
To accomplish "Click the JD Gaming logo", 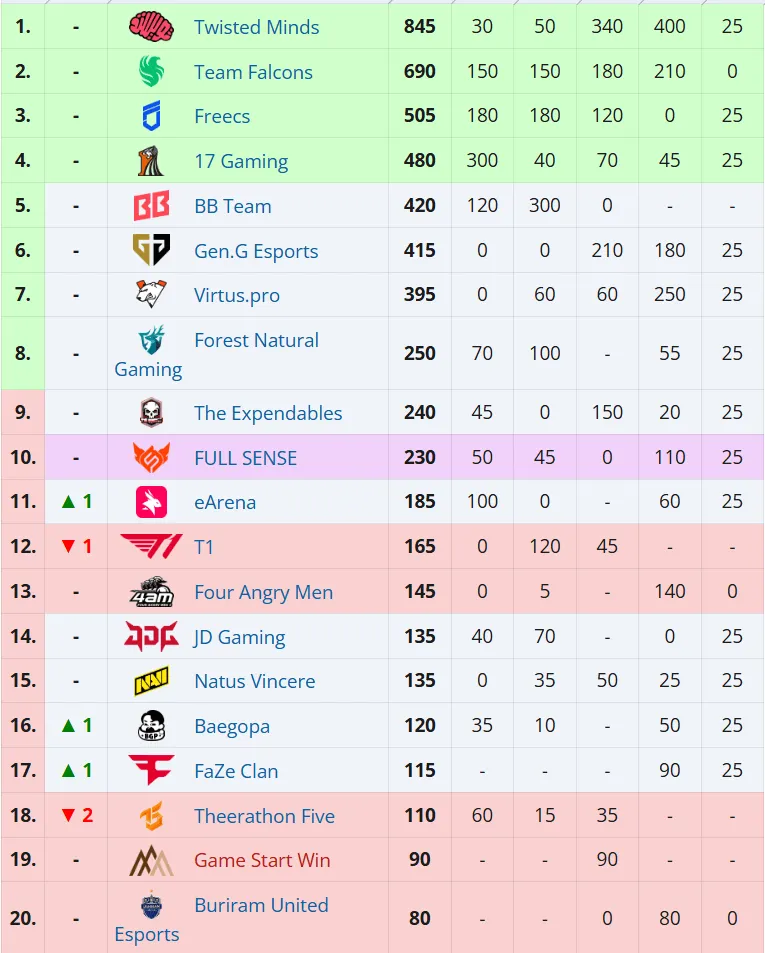I will pos(151,637).
